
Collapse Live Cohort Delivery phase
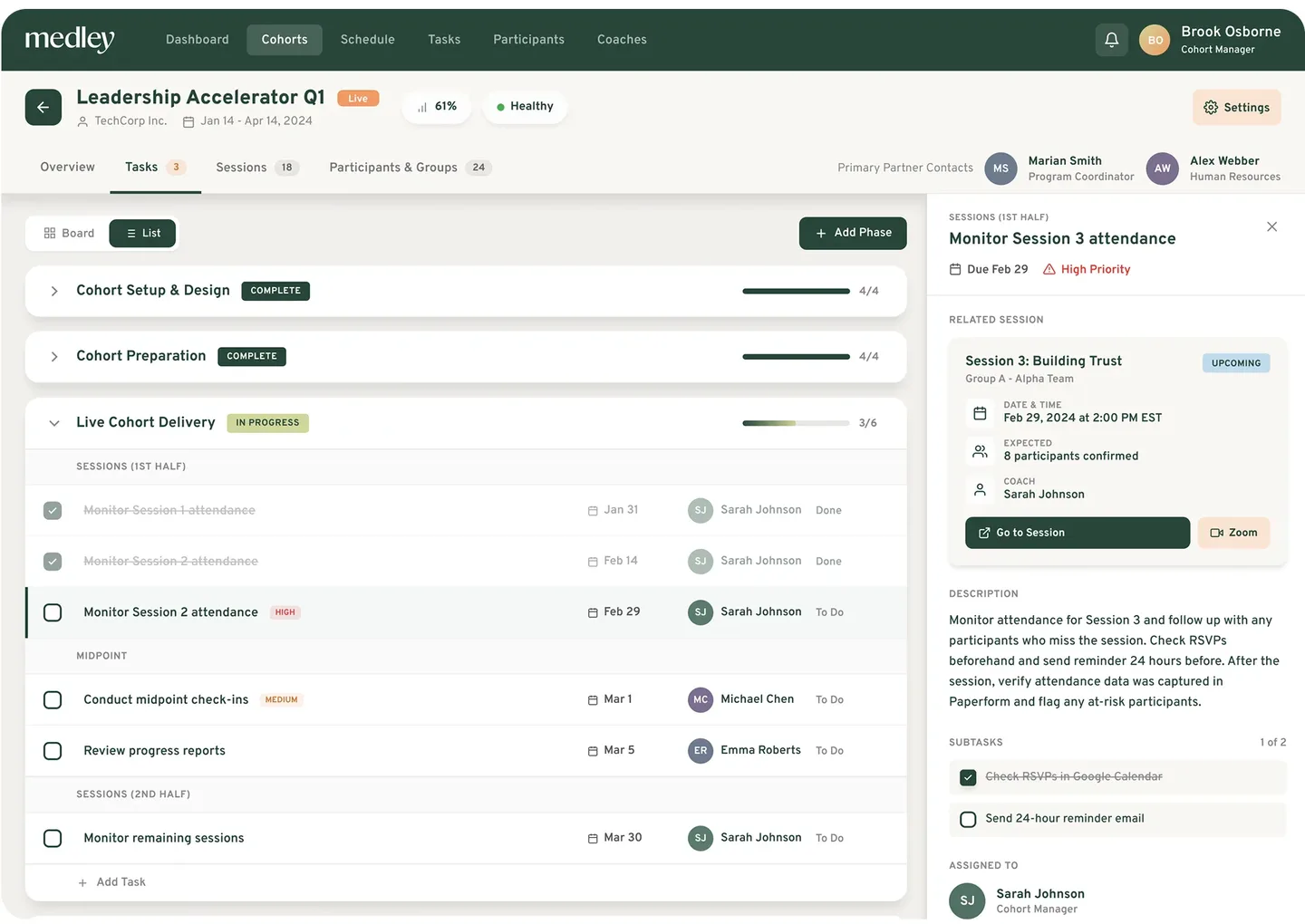click(54, 423)
